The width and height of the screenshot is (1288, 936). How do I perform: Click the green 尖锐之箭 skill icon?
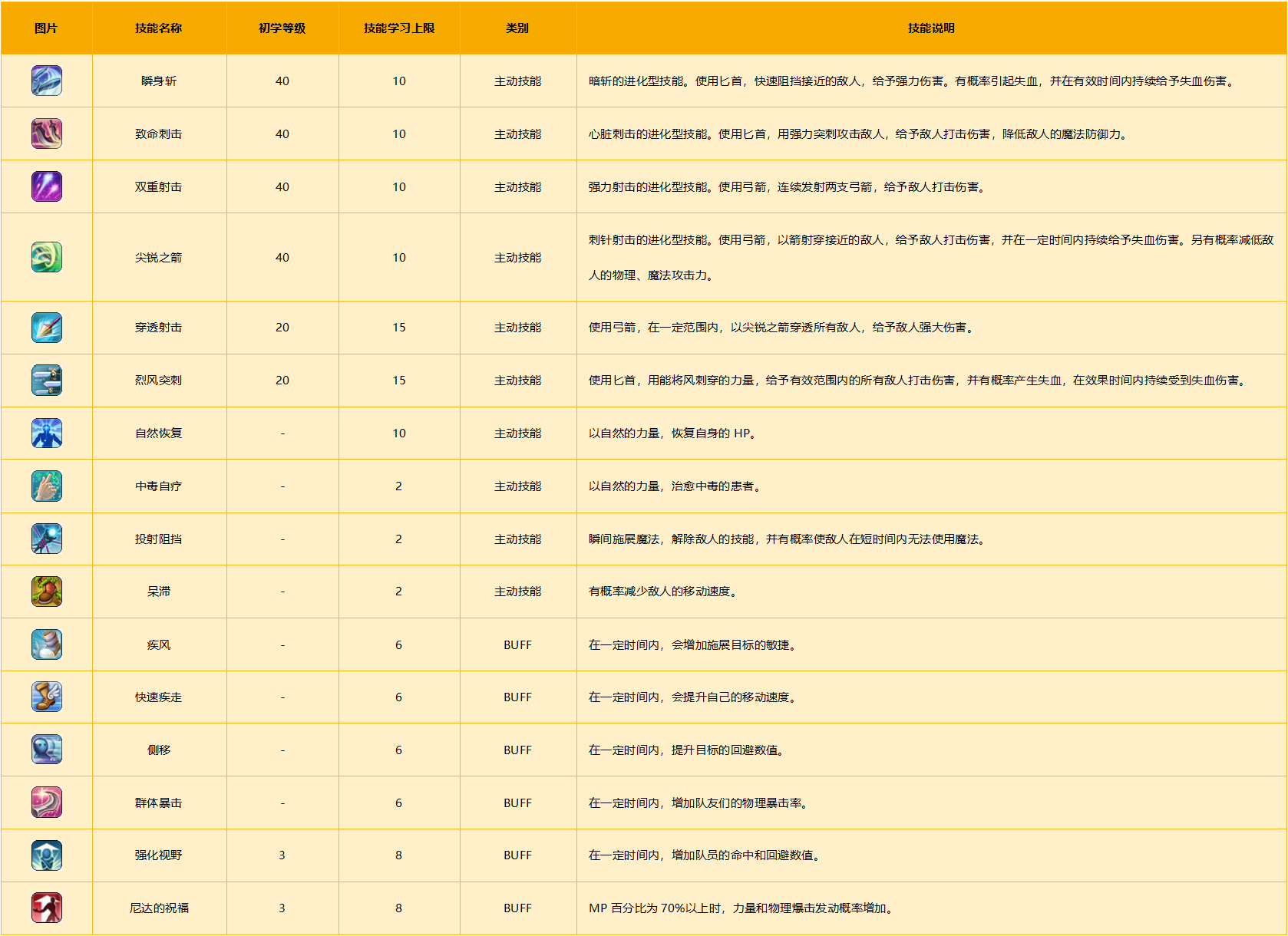point(47,257)
